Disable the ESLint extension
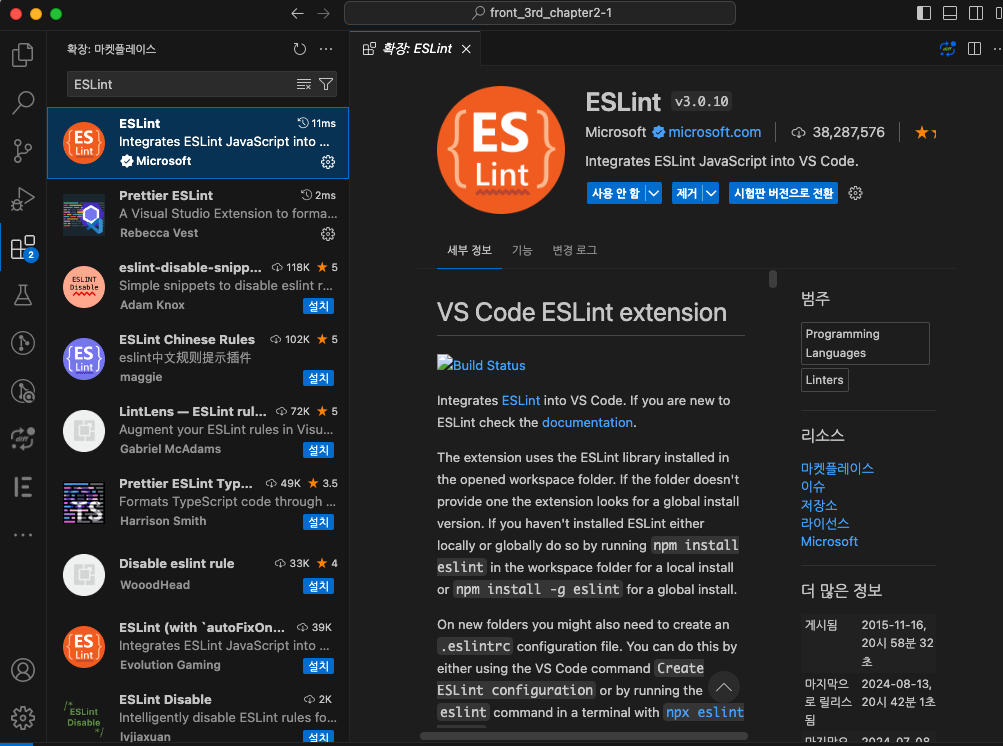Viewport: 1003px width, 746px height. click(615, 193)
